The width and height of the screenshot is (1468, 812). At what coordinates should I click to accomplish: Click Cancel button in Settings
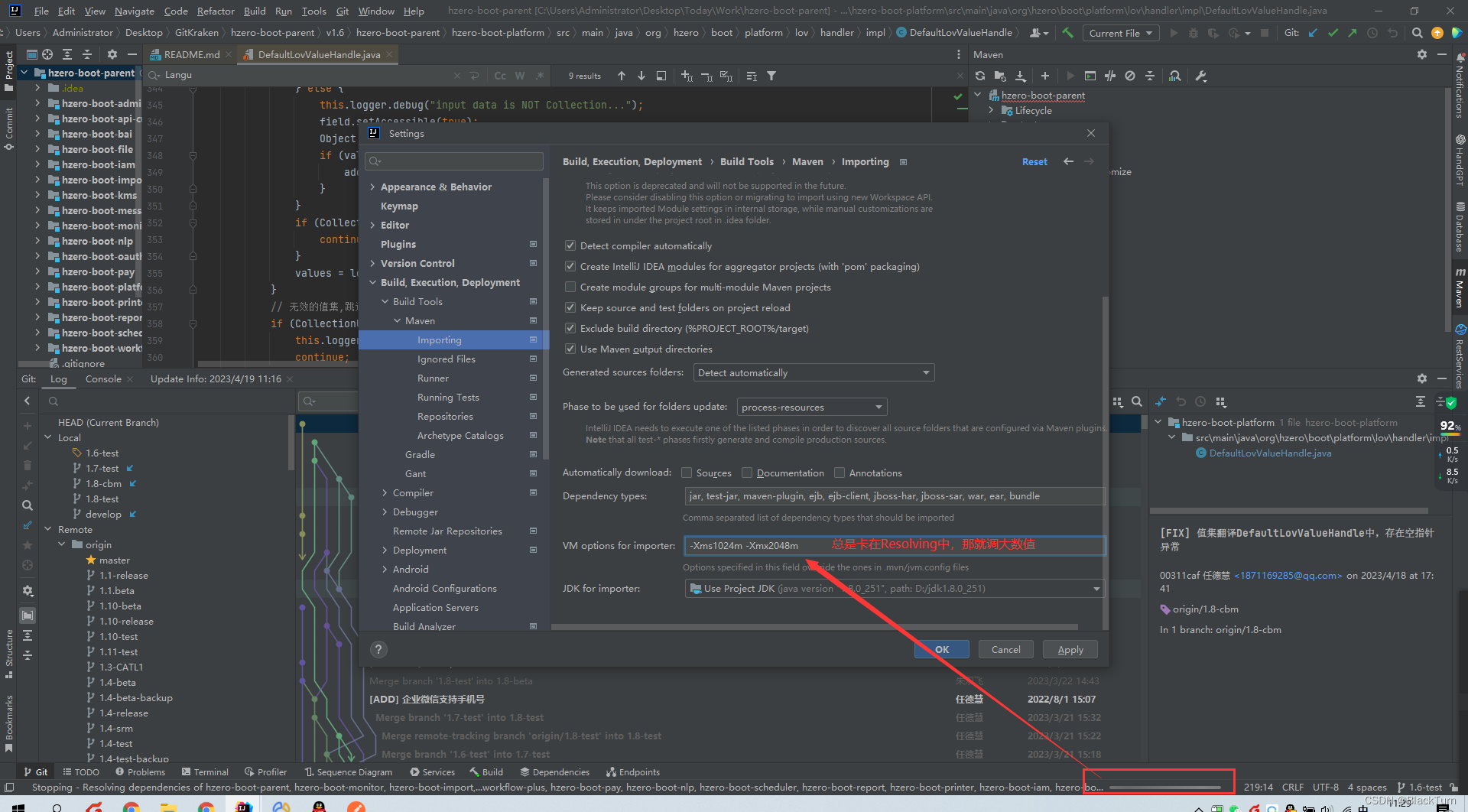point(1005,649)
